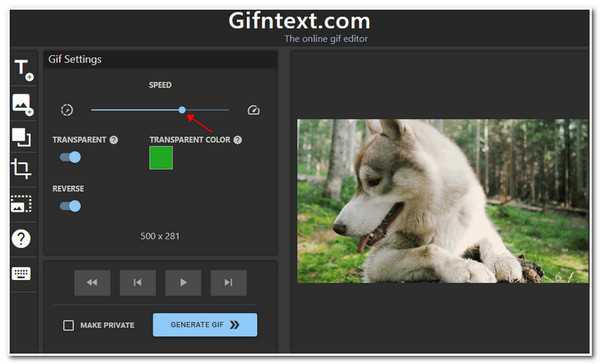Screen dimensions: 600x364
Task: Toggle the REVERSE switch off
Action: (x=70, y=206)
